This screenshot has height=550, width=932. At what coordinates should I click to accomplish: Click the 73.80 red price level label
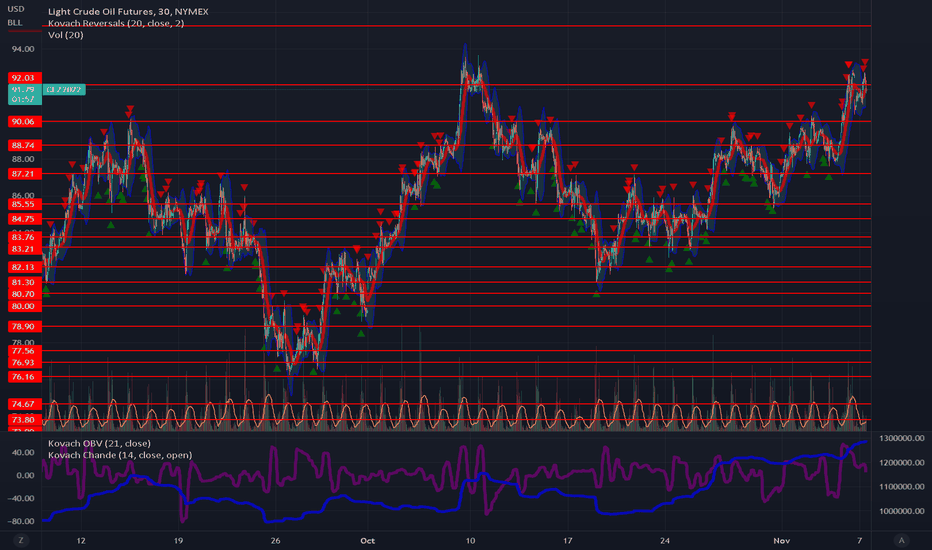pyautogui.click(x=23, y=419)
